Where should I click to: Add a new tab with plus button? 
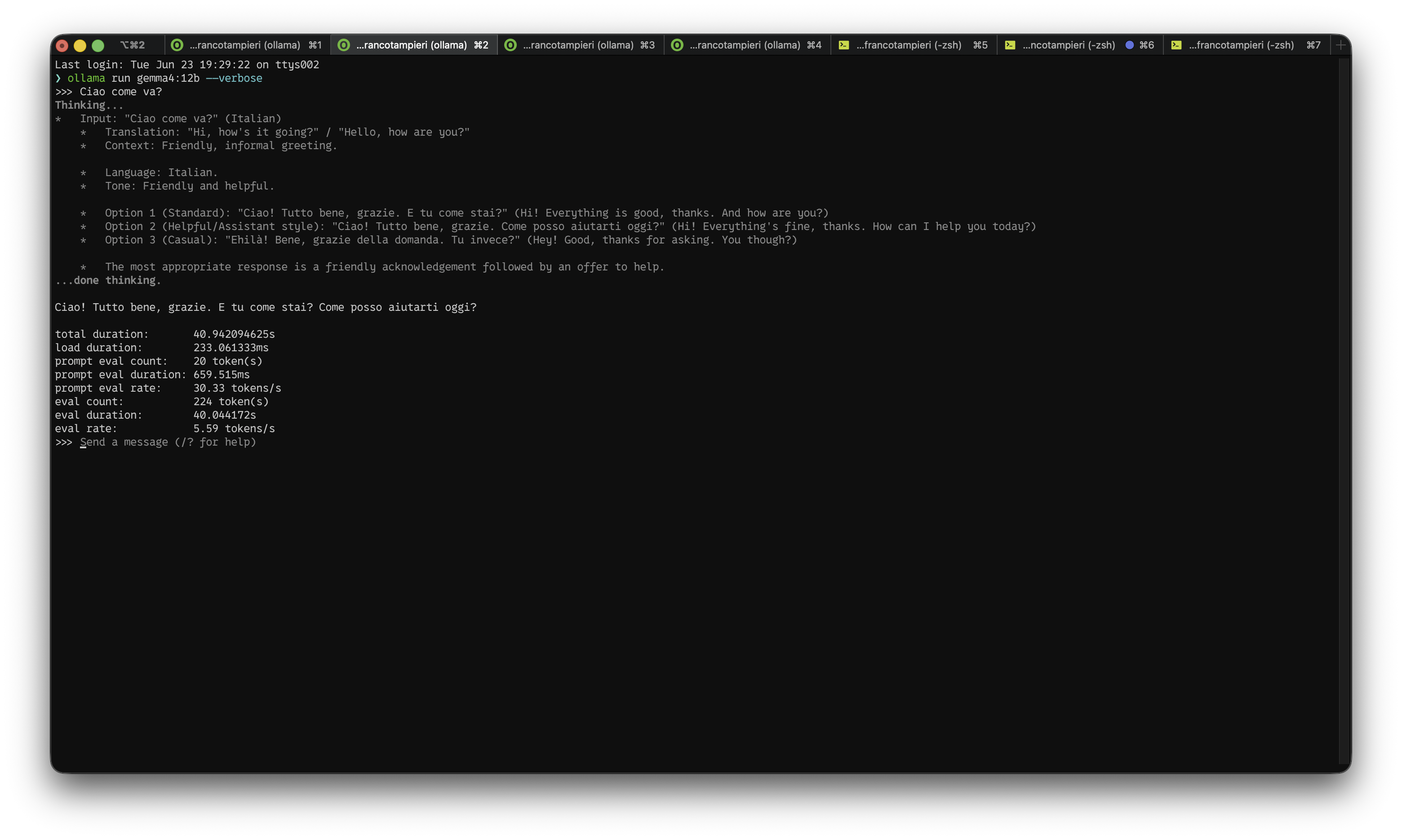1340,45
